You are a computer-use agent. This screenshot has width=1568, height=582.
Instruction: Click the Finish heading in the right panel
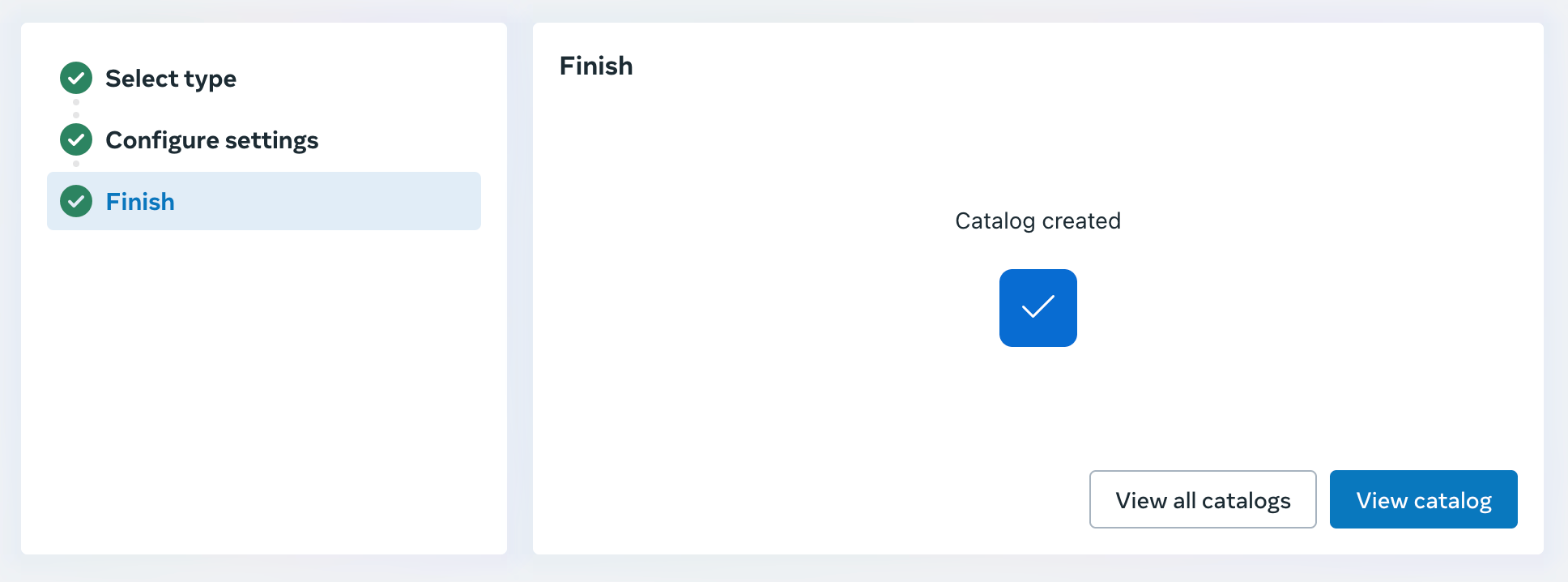click(596, 66)
